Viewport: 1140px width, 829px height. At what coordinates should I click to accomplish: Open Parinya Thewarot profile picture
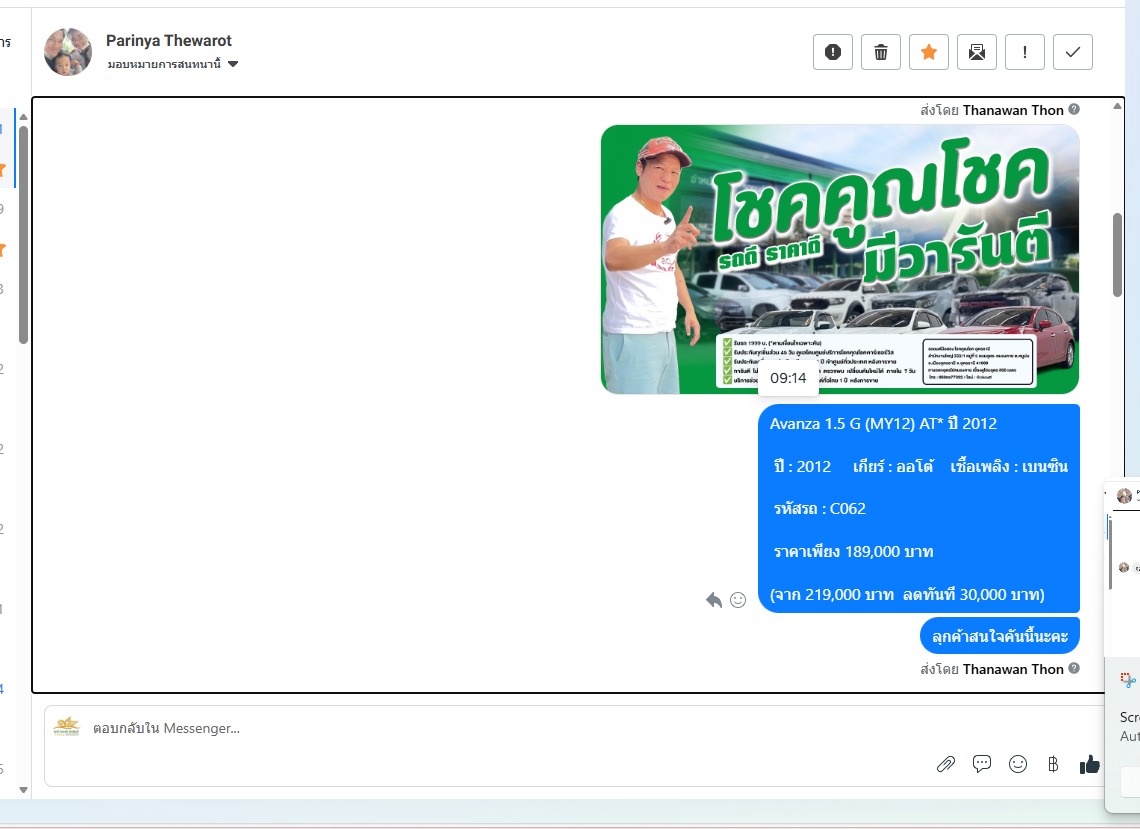tap(68, 52)
